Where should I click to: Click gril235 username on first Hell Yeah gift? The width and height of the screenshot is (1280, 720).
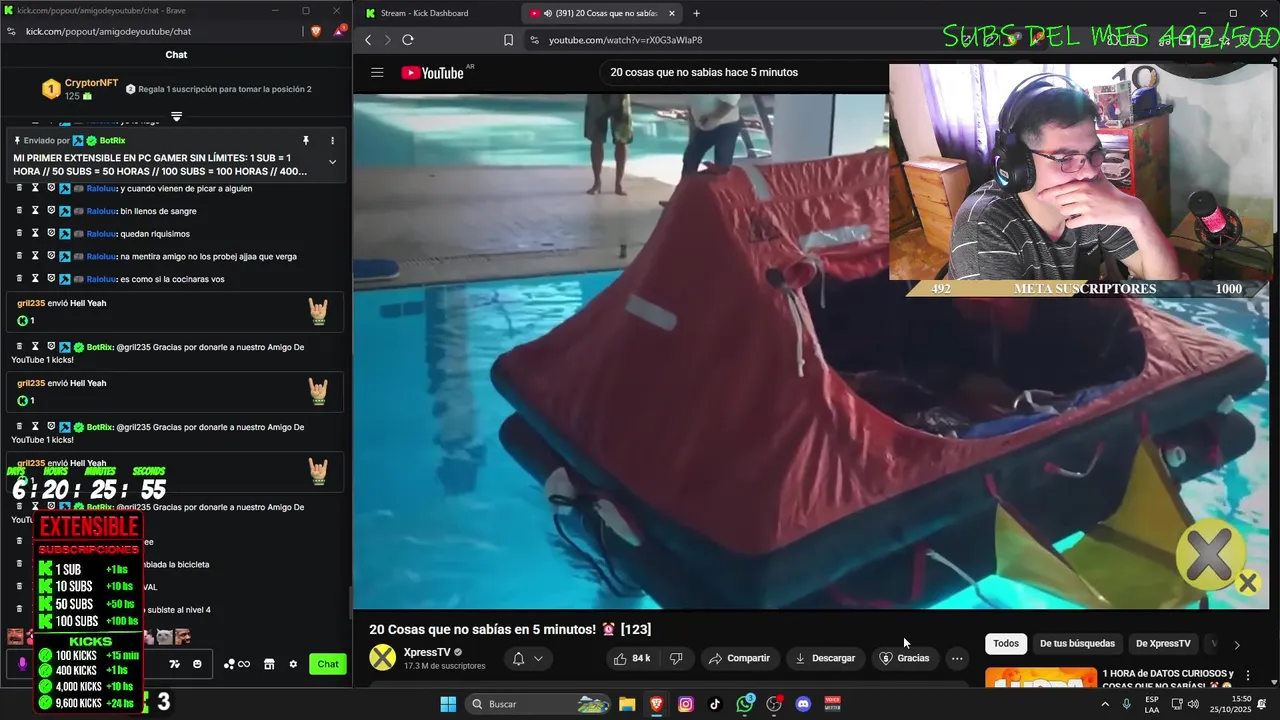(x=31, y=303)
